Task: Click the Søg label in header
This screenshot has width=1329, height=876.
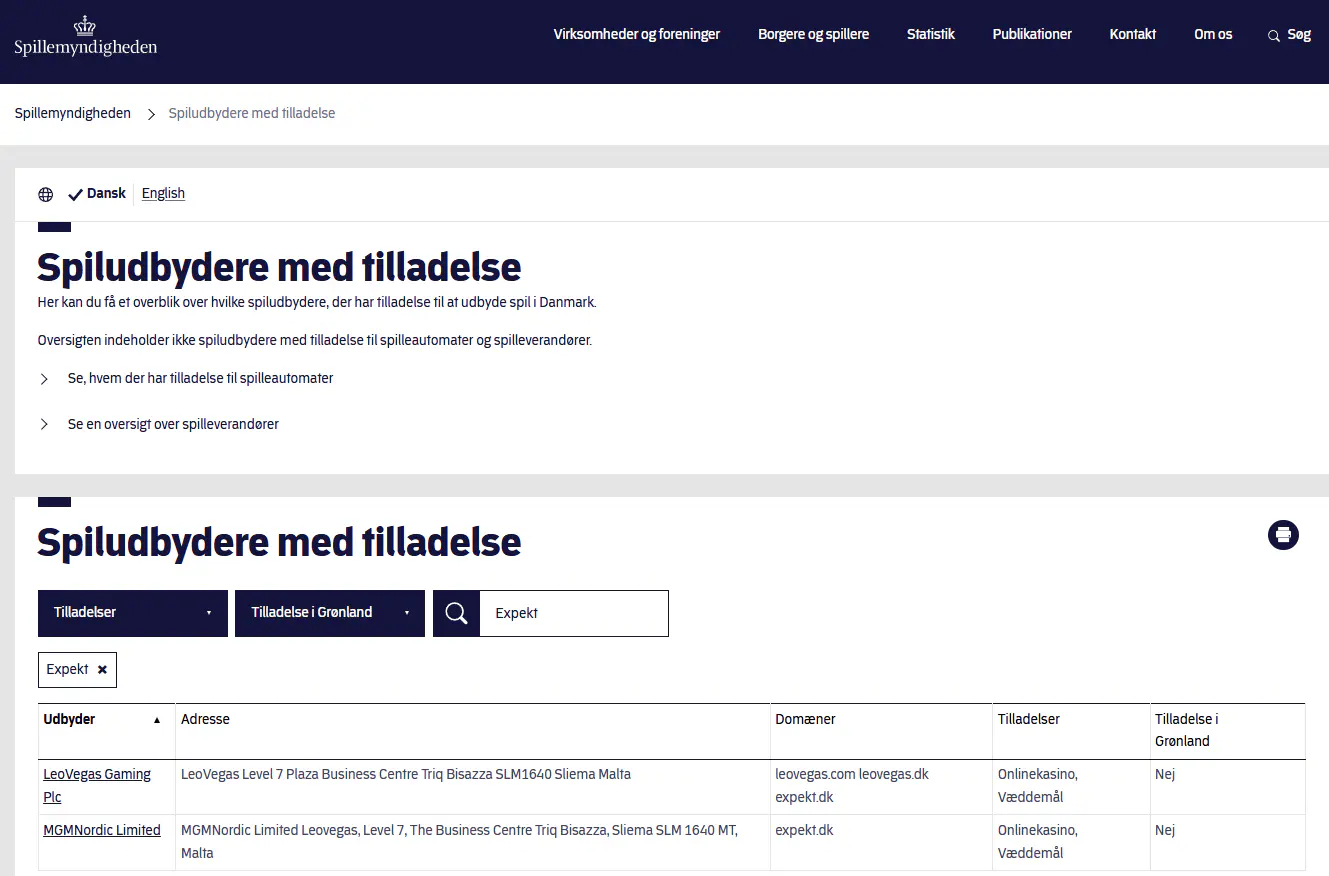Action: point(1299,35)
